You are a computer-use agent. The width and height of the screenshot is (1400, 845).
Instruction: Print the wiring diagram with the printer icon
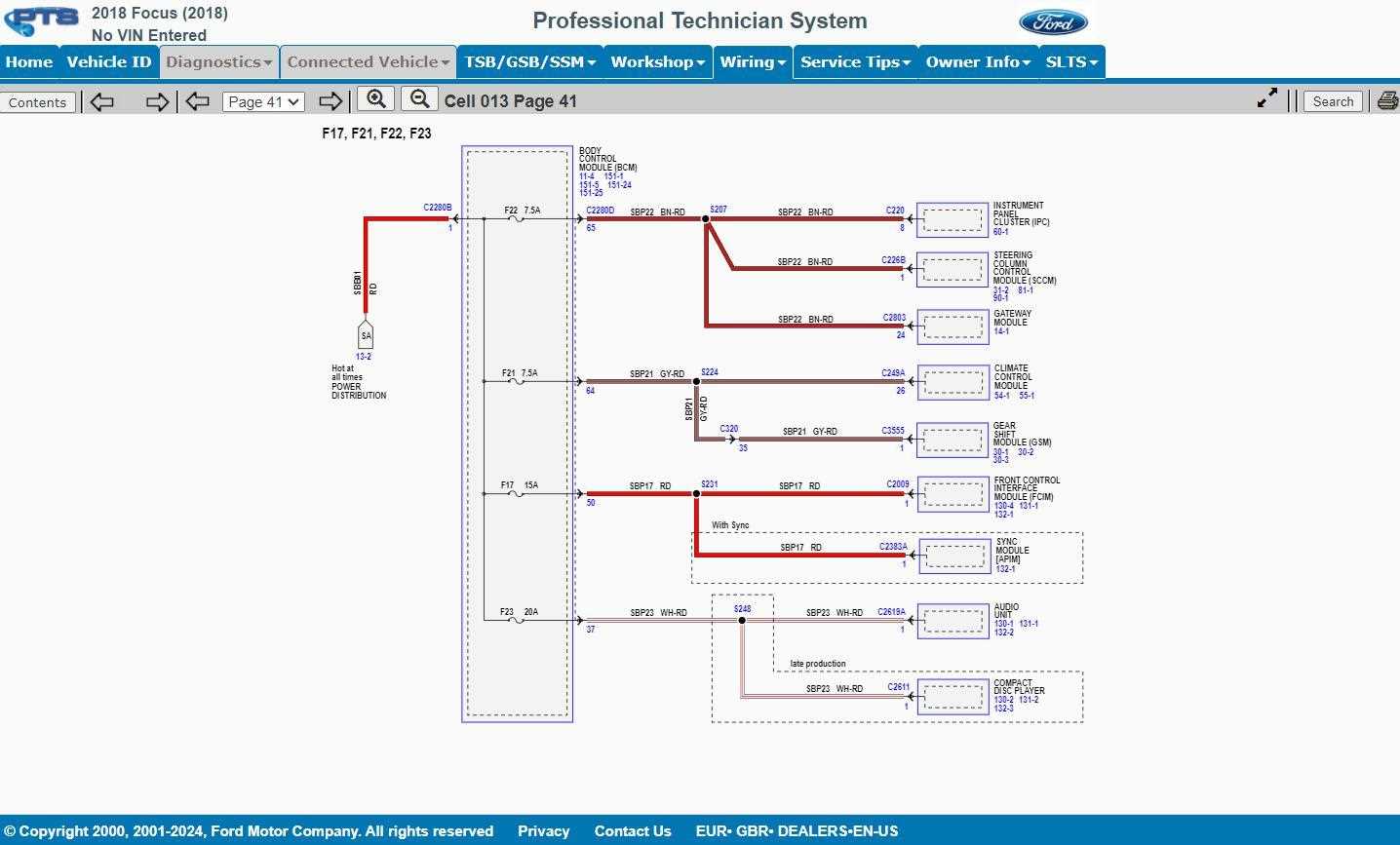click(x=1387, y=100)
